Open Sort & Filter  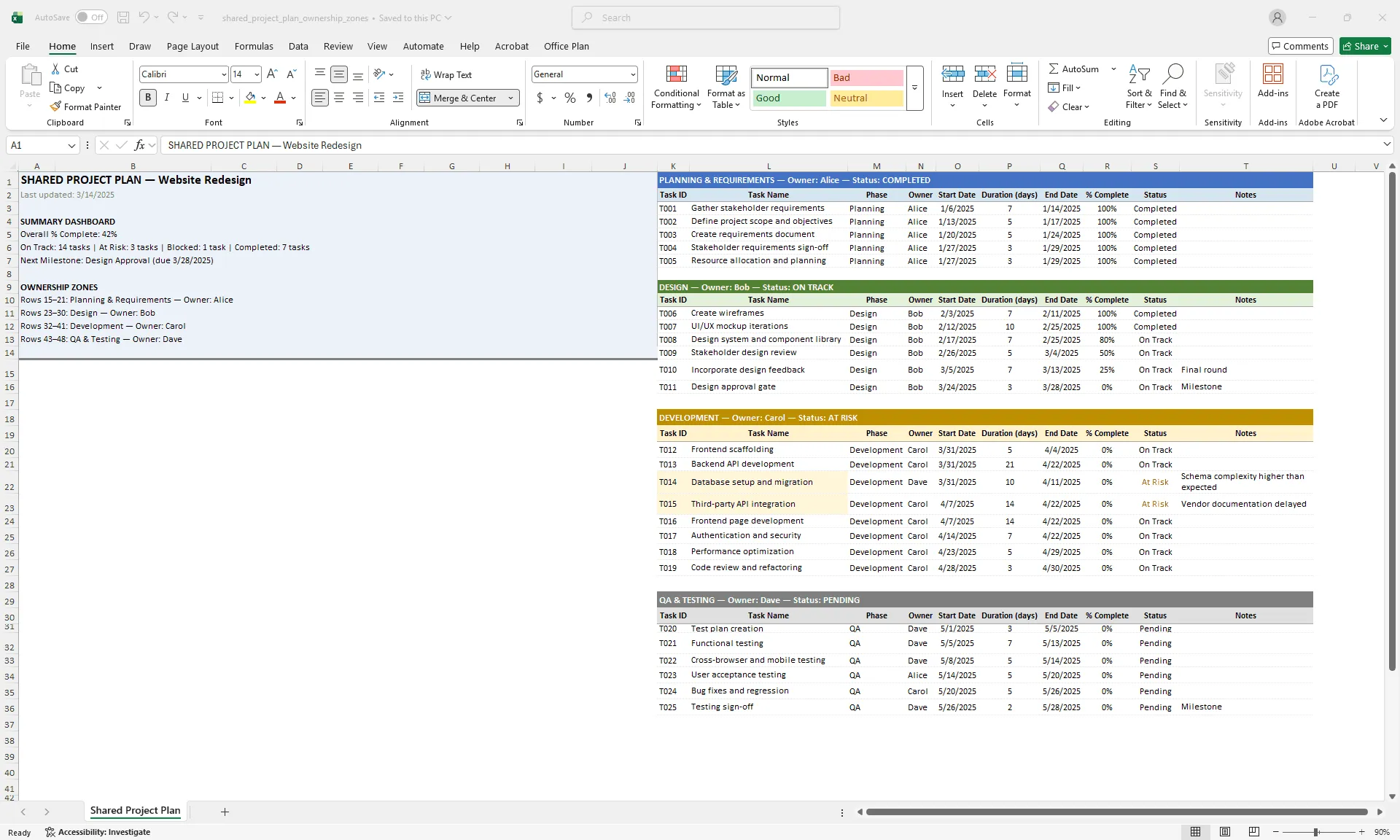click(x=1138, y=86)
